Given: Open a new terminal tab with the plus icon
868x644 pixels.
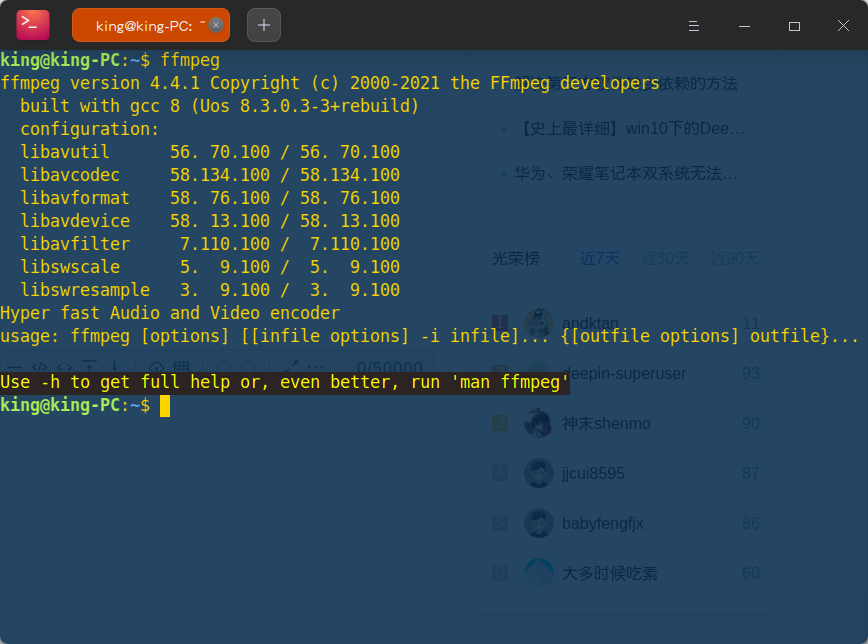Looking at the screenshot, I should (x=263, y=24).
